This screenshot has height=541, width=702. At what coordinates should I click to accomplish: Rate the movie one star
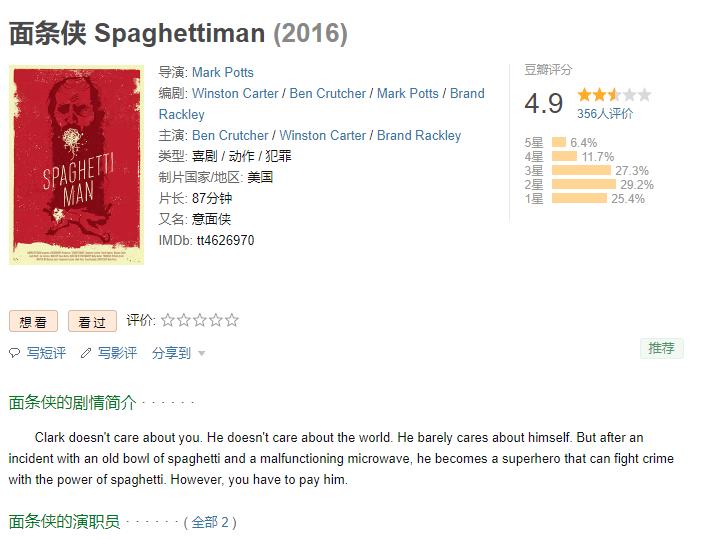[x=167, y=320]
